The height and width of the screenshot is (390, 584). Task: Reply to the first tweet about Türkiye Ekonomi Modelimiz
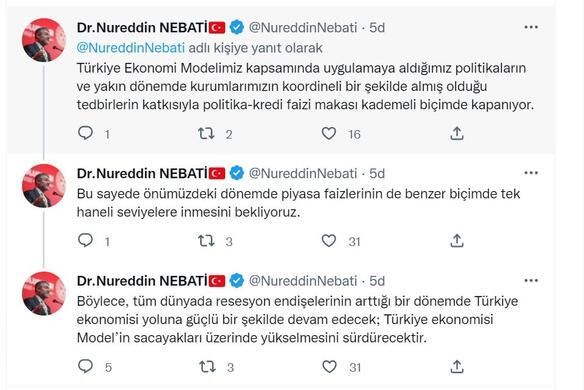coord(85,133)
